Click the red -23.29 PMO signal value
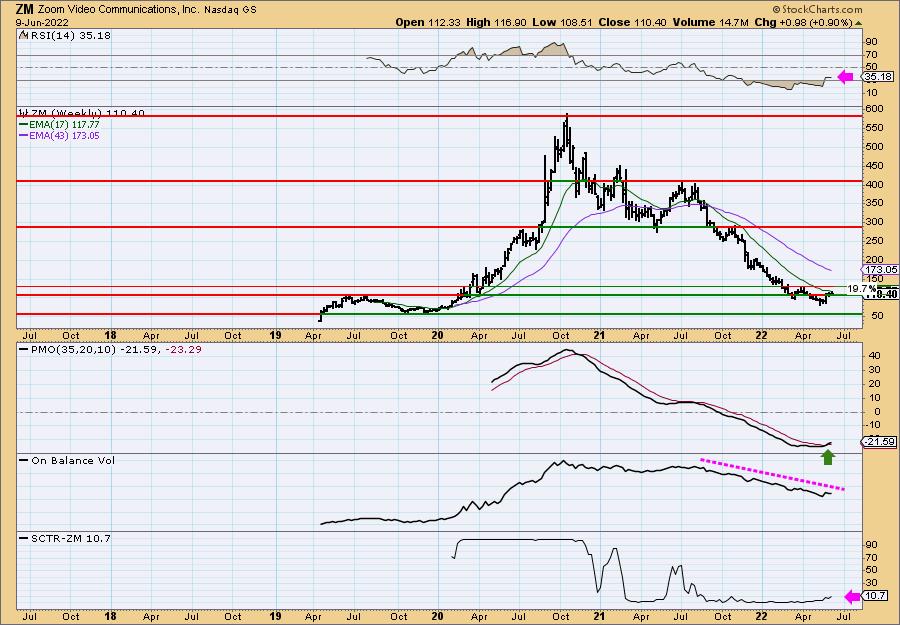The image size is (900, 625). (183, 349)
